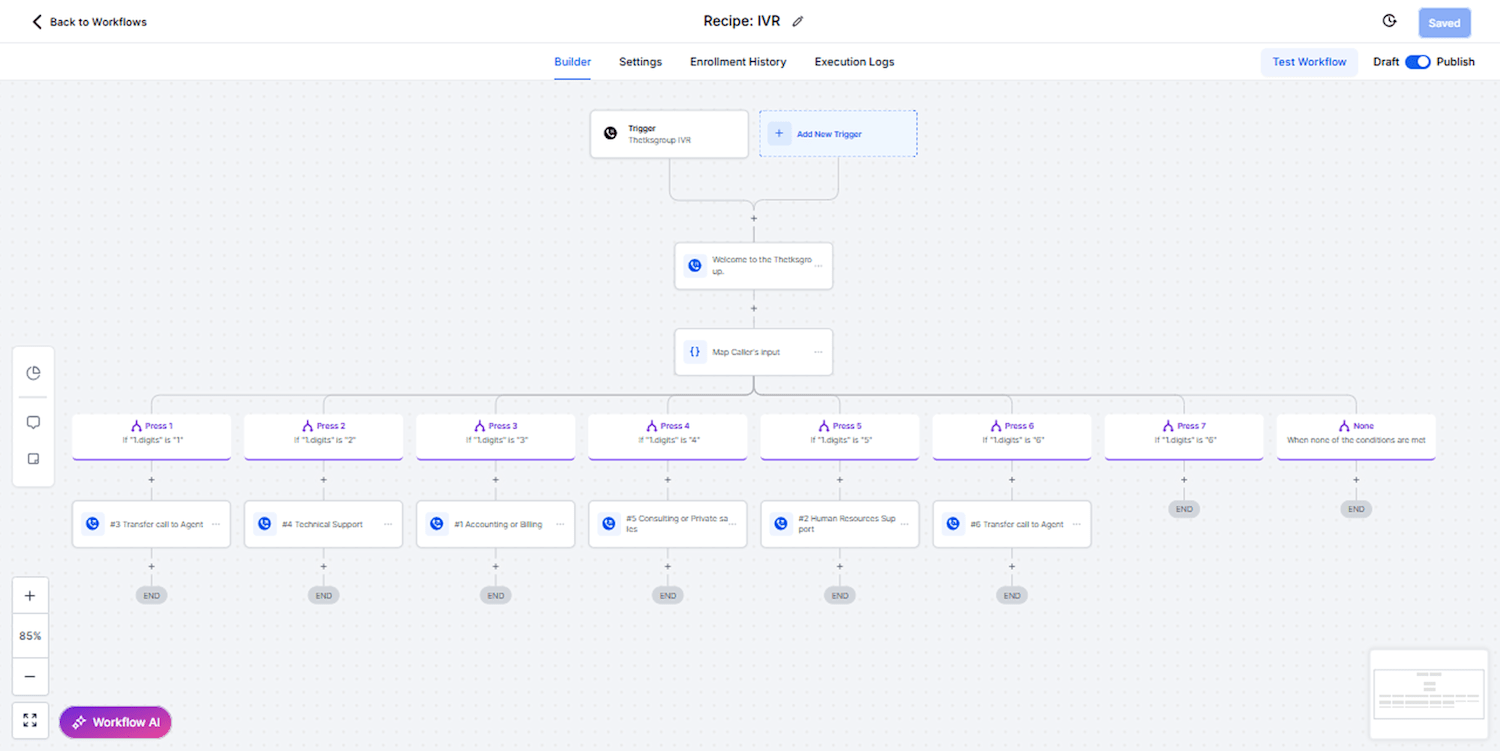Open options menu on Welcome message step
The image size is (1500, 751).
click(819, 266)
